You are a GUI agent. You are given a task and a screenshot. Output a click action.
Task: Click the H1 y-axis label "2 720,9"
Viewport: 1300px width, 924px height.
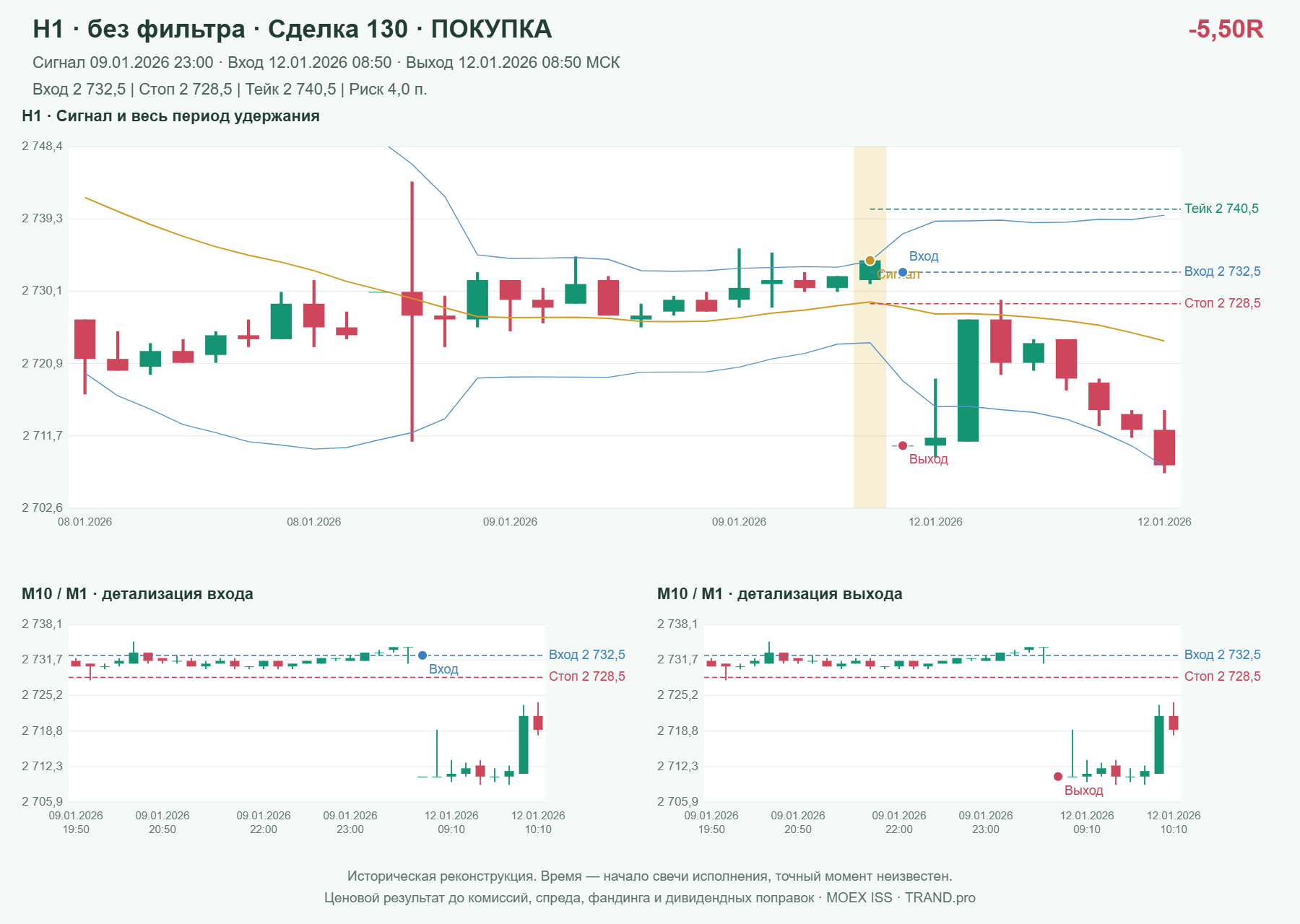pos(42,364)
